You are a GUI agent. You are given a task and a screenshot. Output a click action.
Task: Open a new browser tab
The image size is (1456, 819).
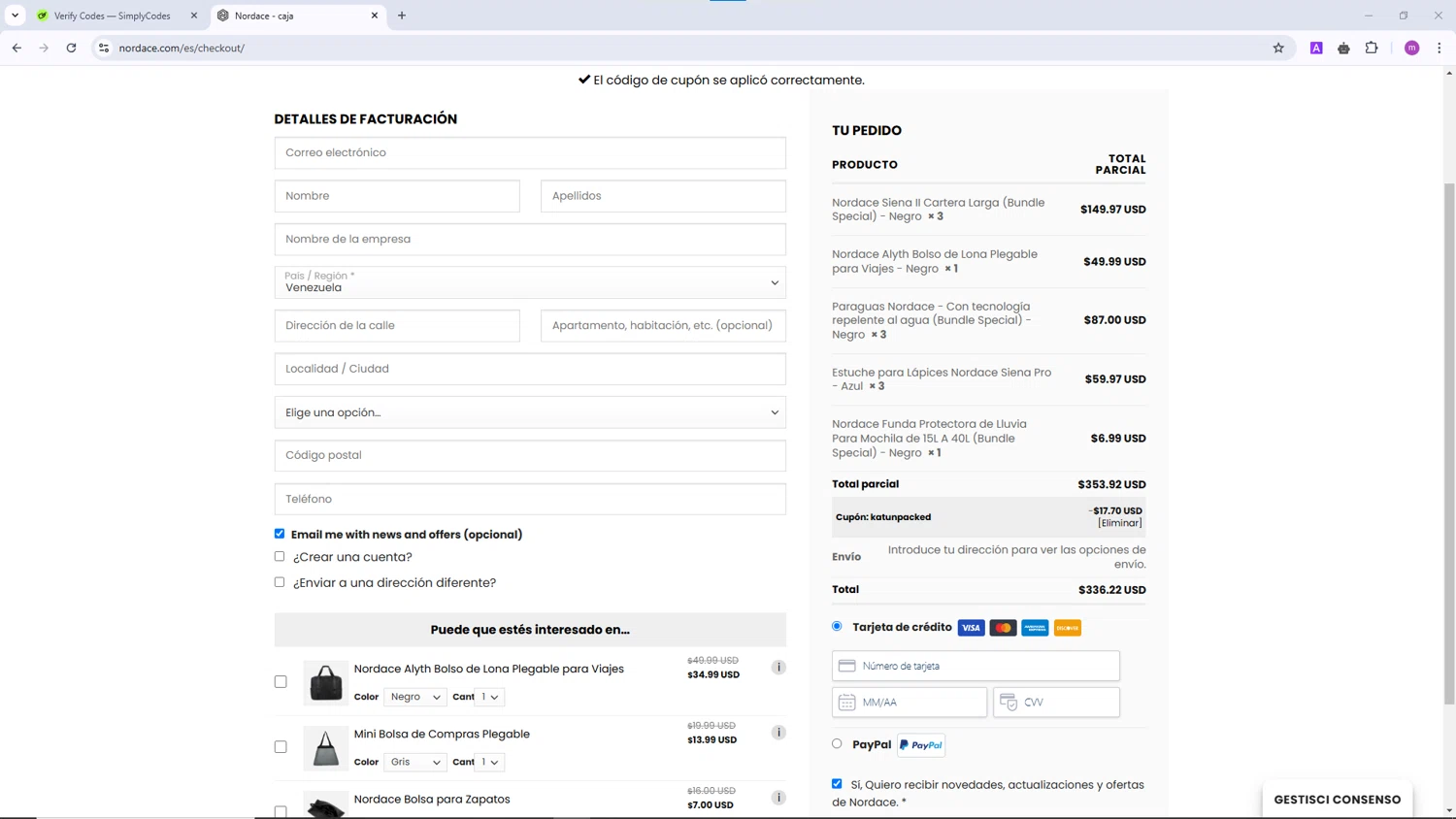[x=402, y=16]
